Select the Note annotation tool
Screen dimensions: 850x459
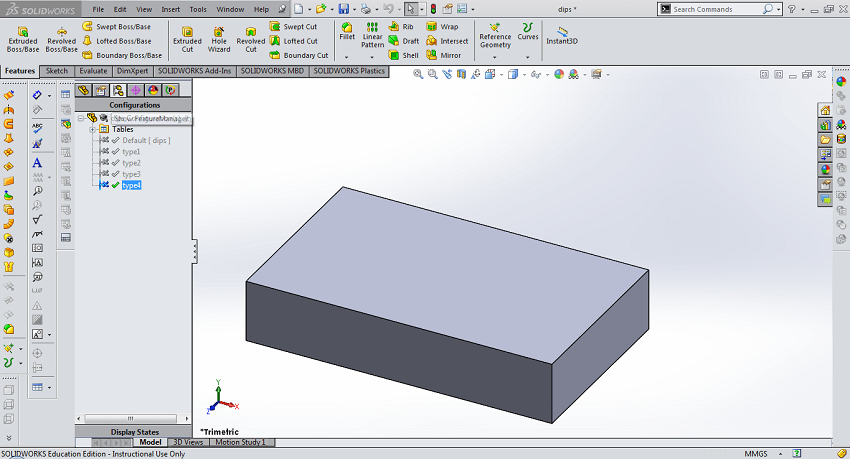point(37,163)
